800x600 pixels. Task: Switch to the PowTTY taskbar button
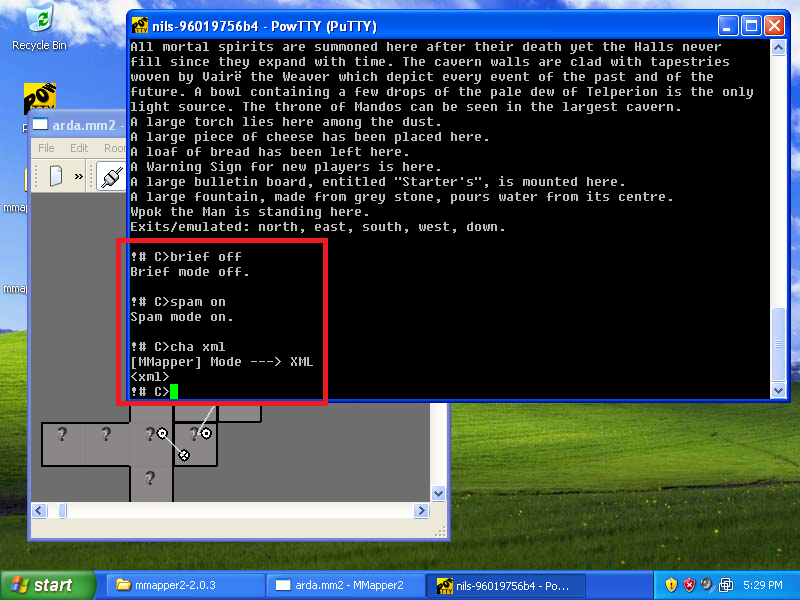[506, 585]
